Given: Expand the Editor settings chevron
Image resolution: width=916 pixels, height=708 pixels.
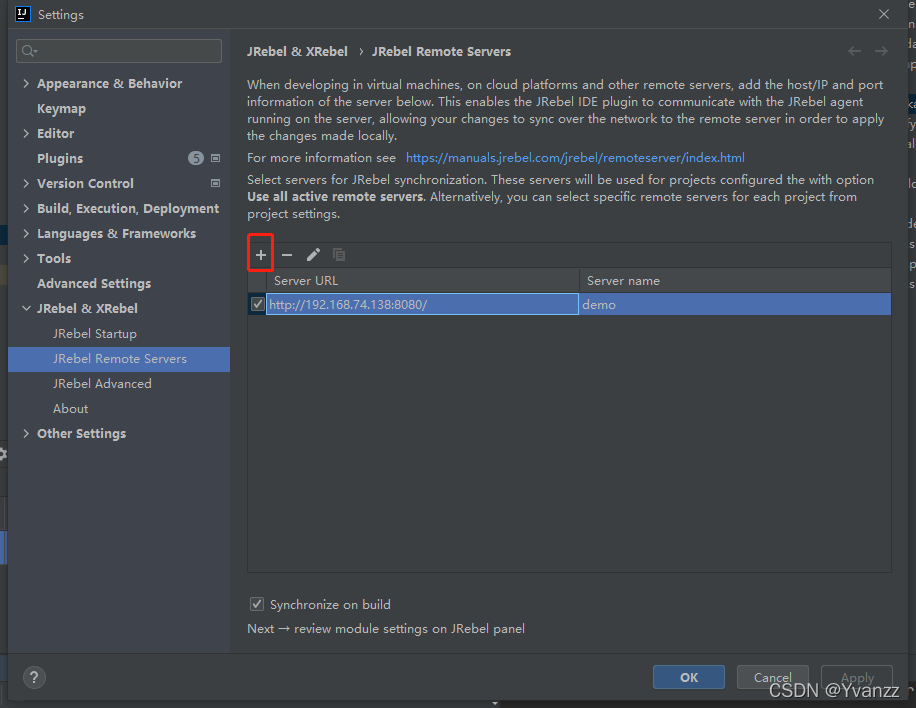Looking at the screenshot, I should pos(26,133).
